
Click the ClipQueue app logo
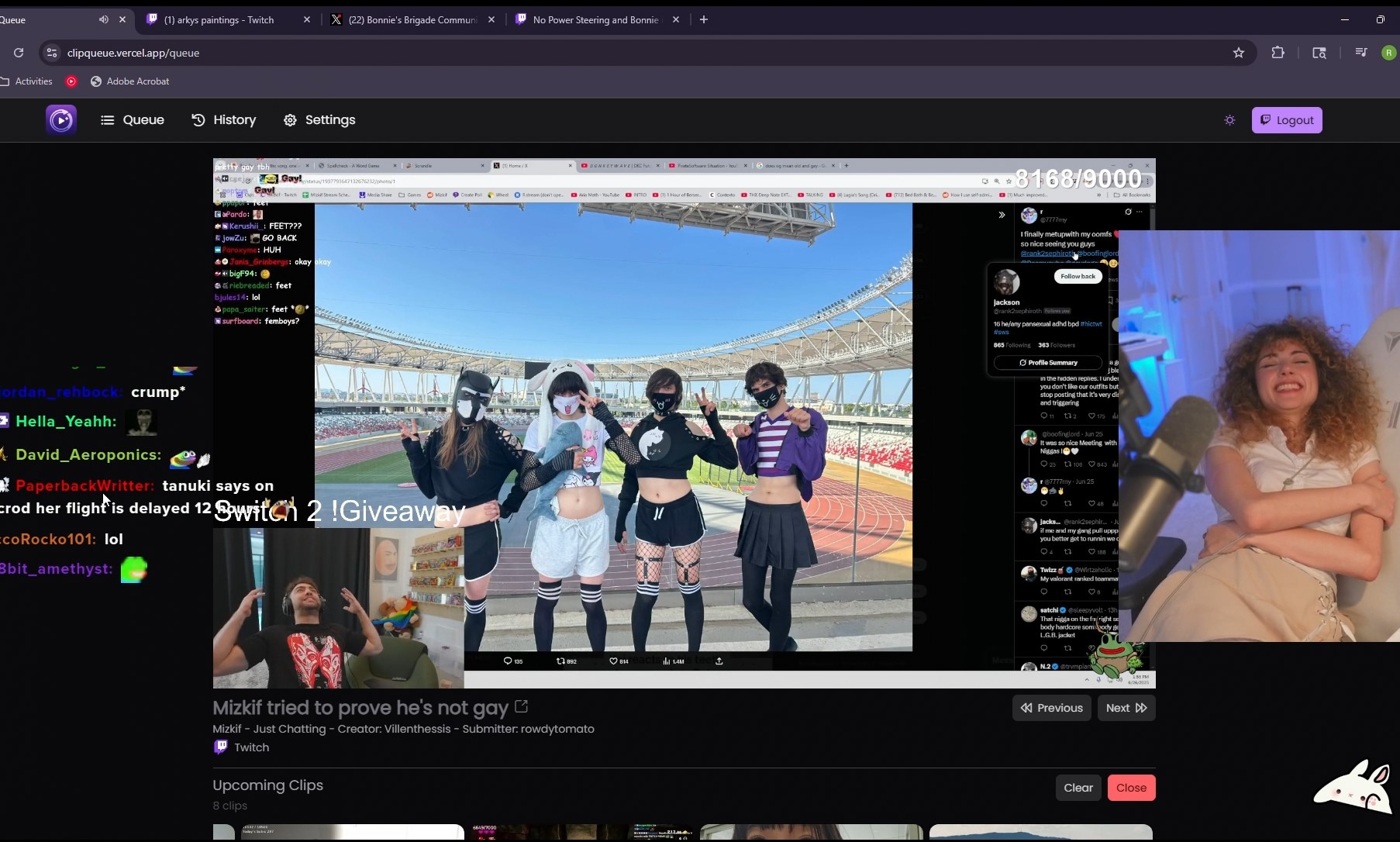61,120
